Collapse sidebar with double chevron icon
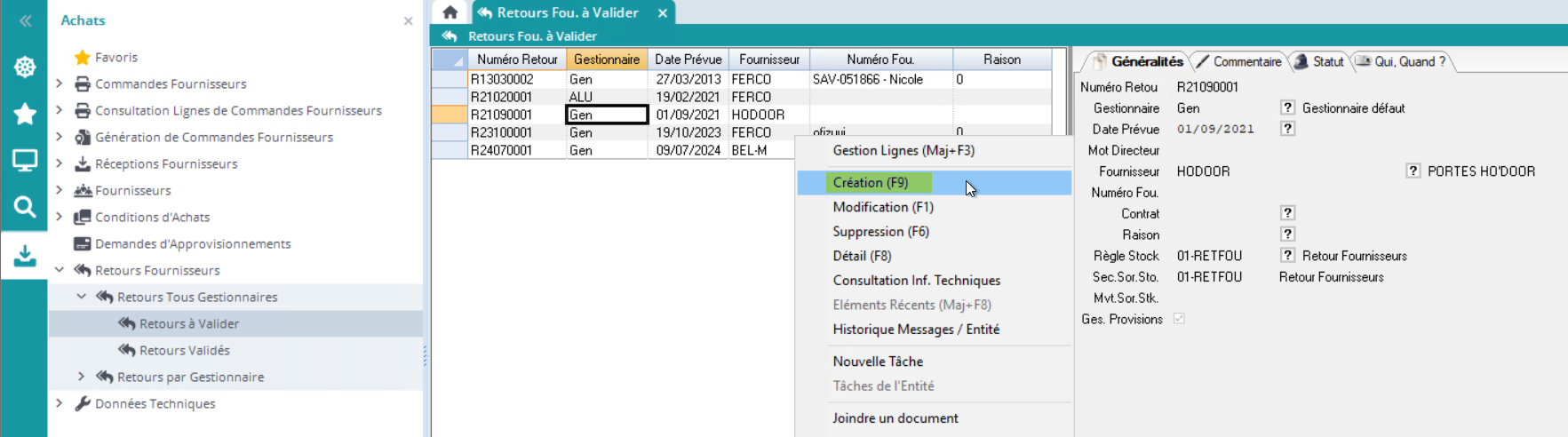 point(25,20)
